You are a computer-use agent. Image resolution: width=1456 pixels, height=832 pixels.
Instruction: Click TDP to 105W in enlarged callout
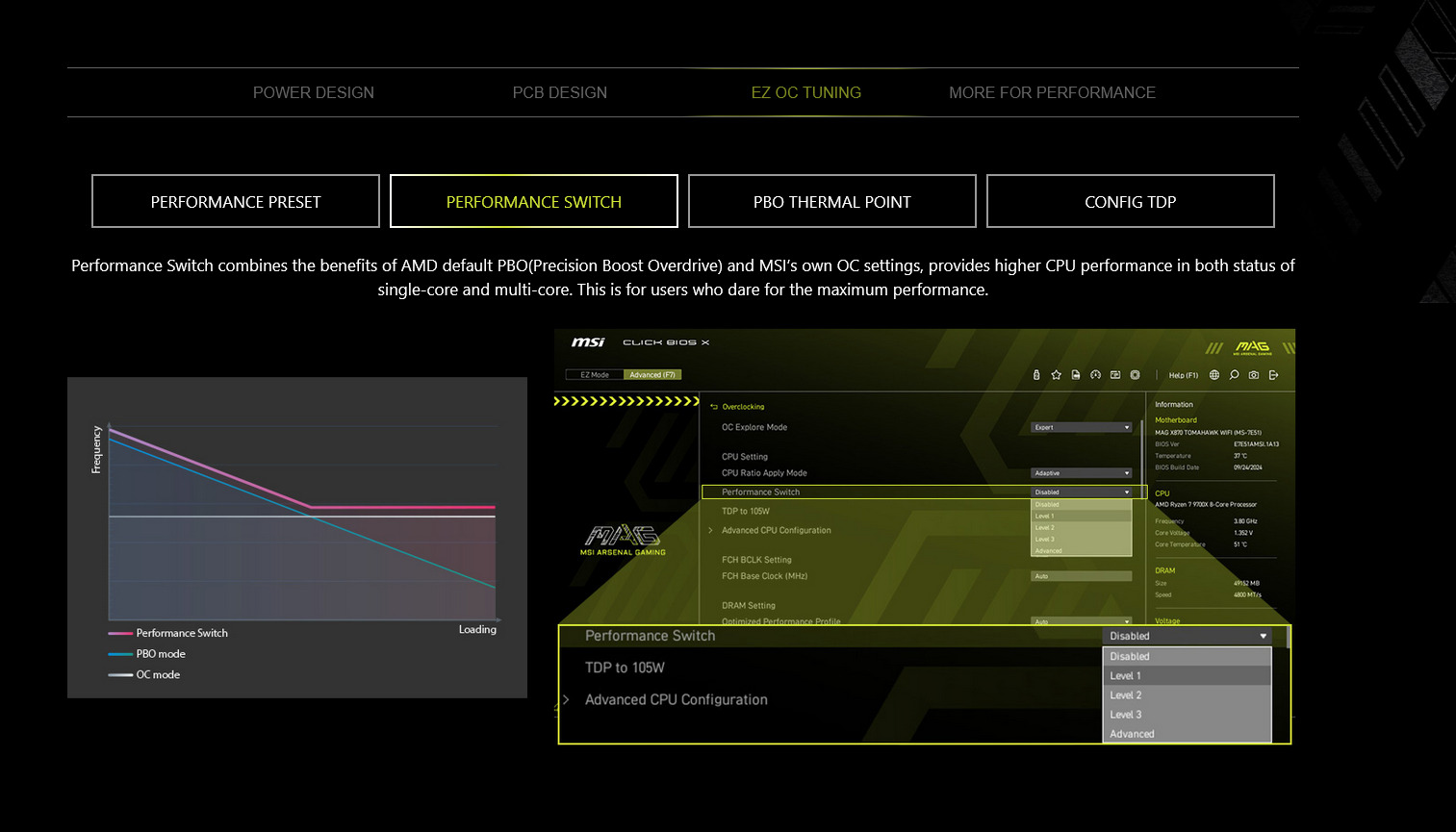tap(625, 668)
